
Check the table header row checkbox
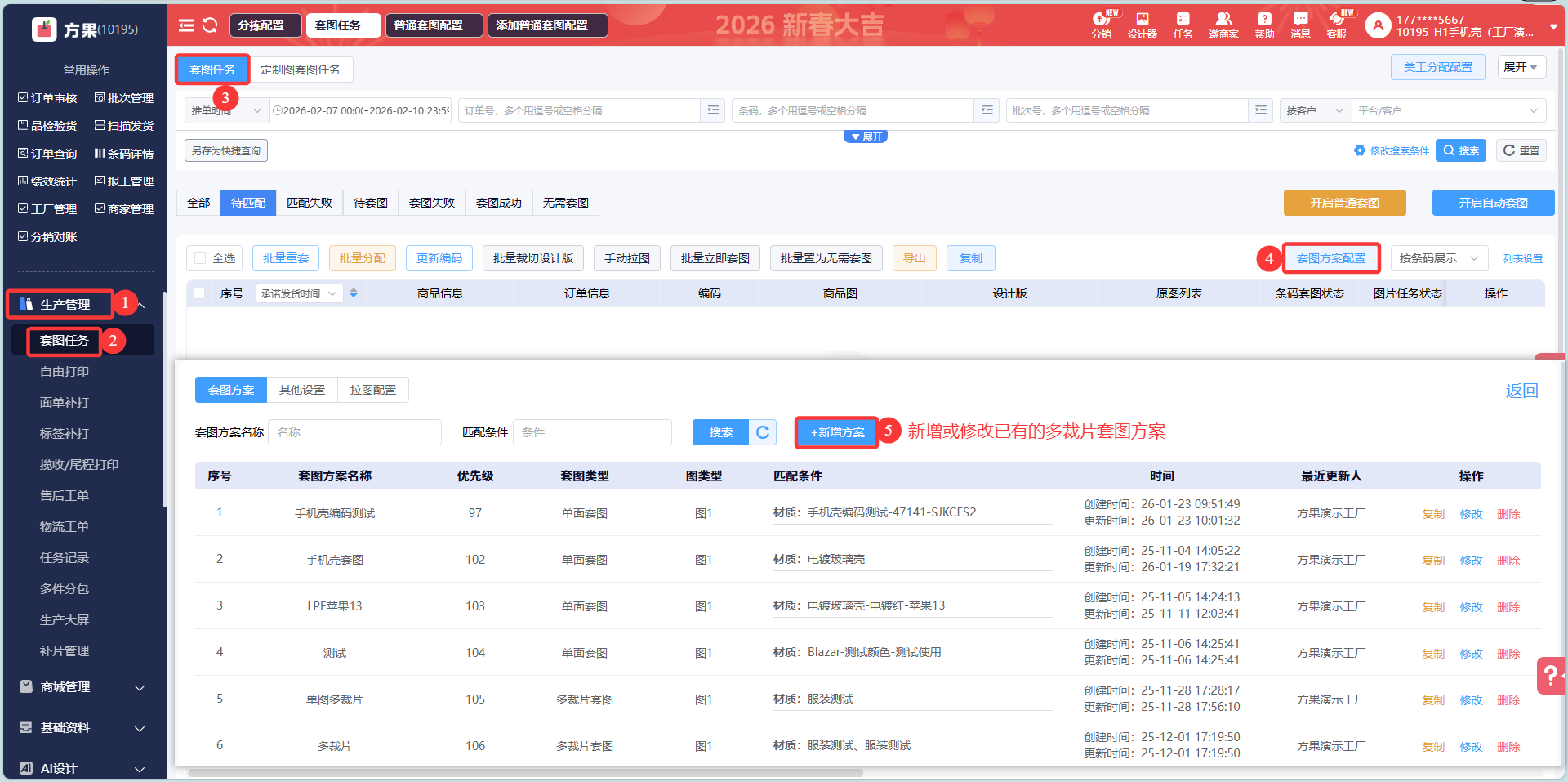199,293
